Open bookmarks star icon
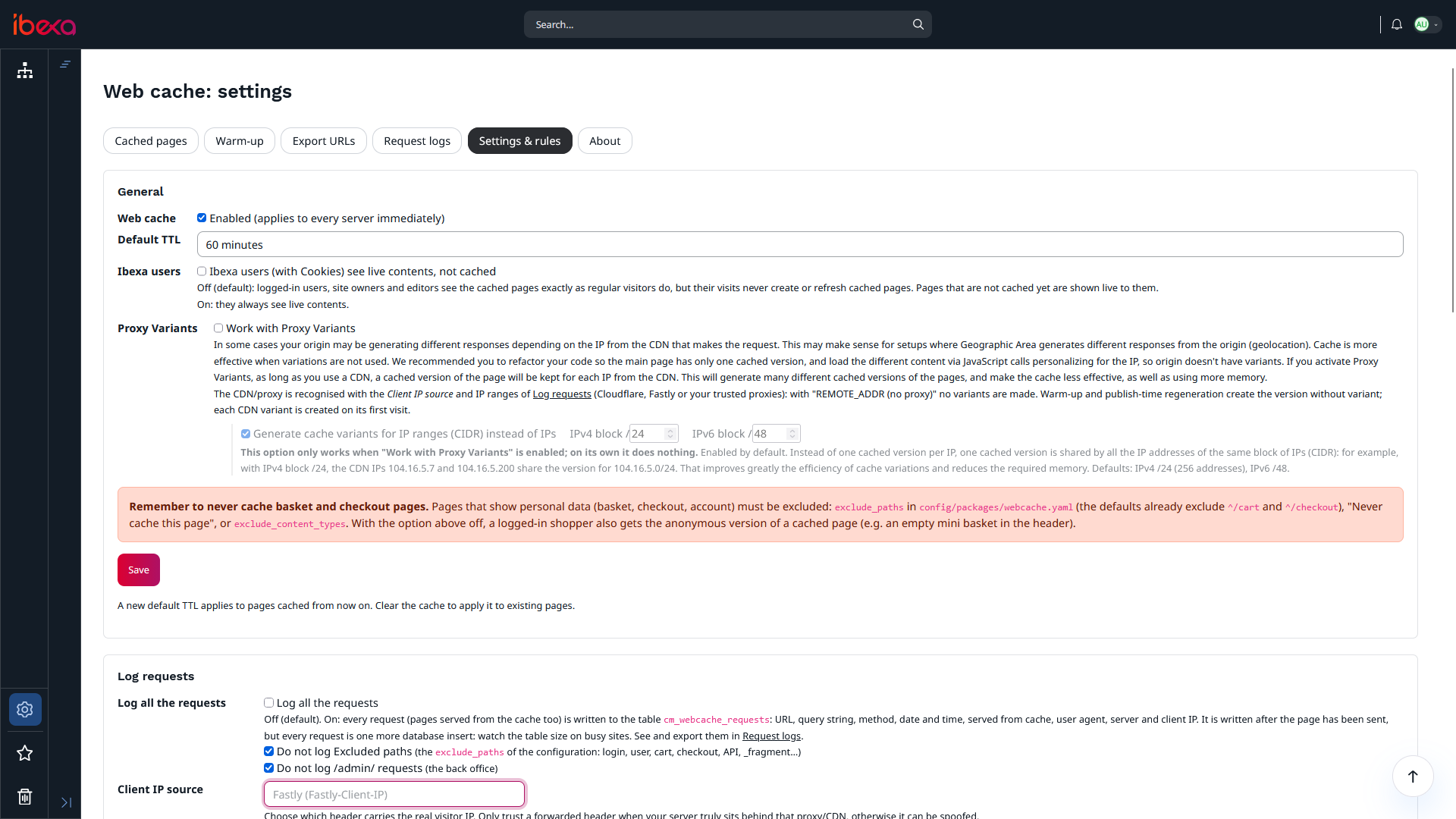 click(25, 753)
